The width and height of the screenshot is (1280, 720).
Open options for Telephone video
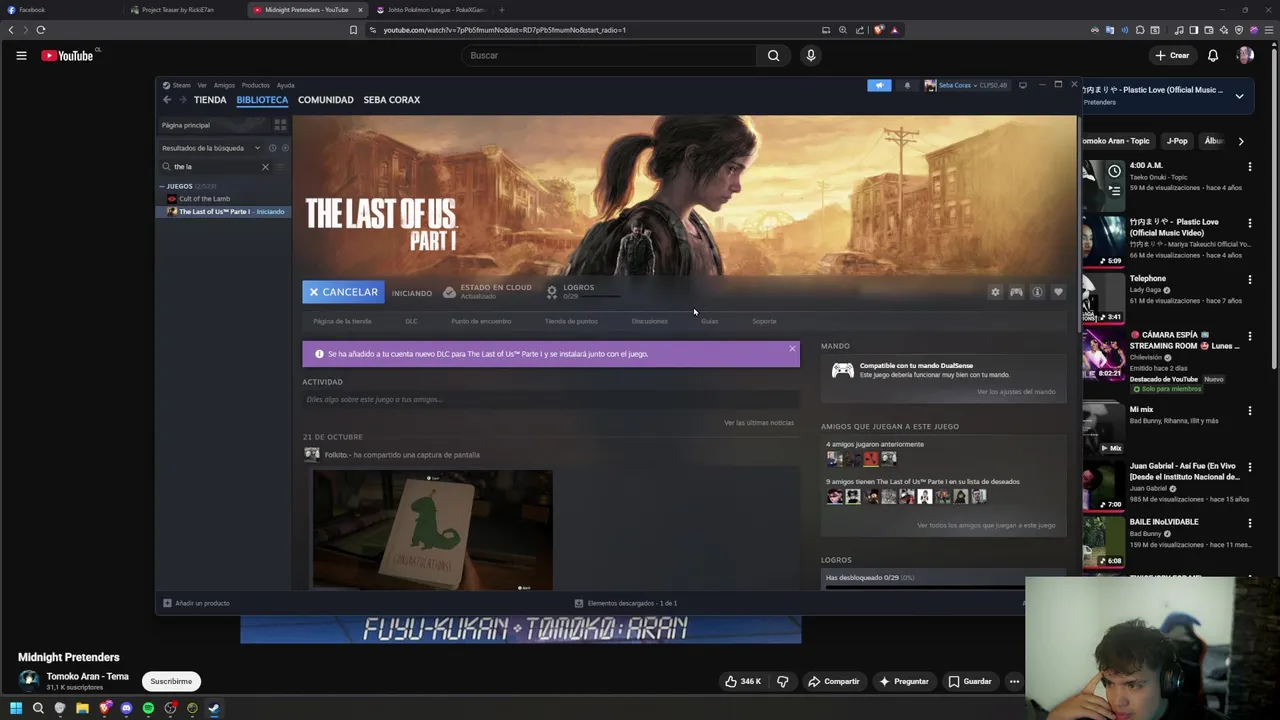1249,280
